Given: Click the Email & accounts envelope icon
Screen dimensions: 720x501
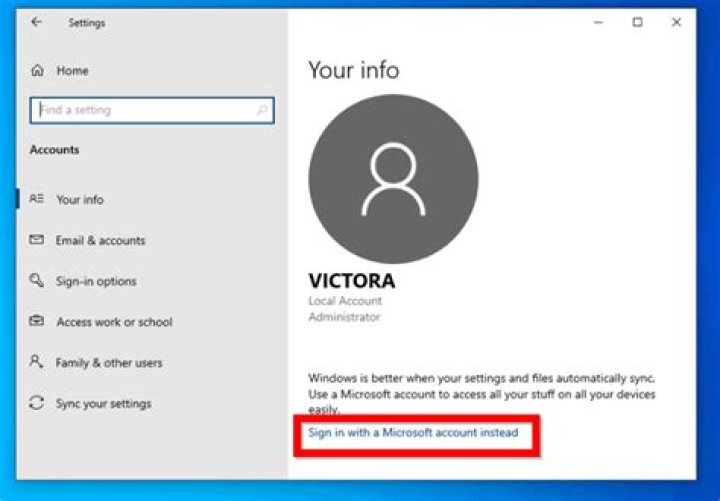Looking at the screenshot, I should click(x=37, y=239).
